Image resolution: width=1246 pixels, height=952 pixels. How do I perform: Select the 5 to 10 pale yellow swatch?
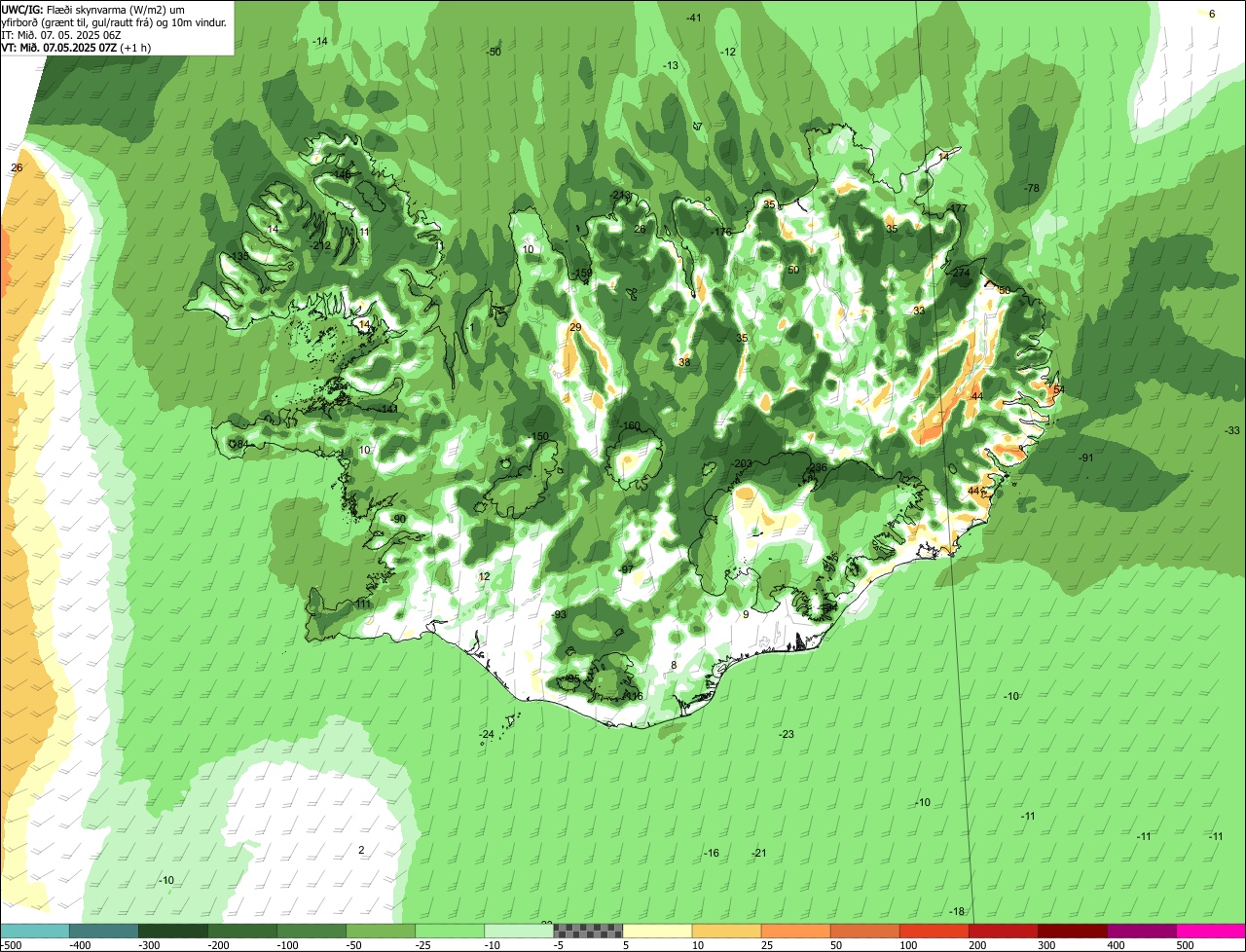(656, 932)
